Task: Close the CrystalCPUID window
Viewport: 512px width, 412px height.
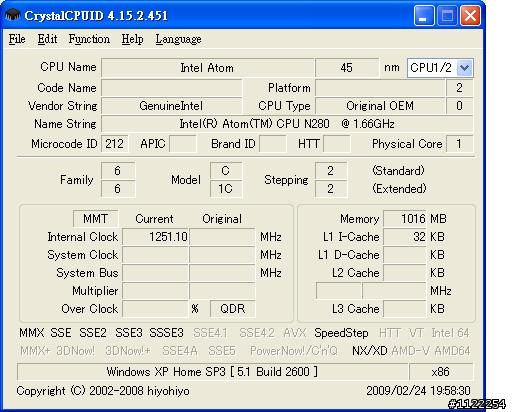Action: tap(470, 15)
